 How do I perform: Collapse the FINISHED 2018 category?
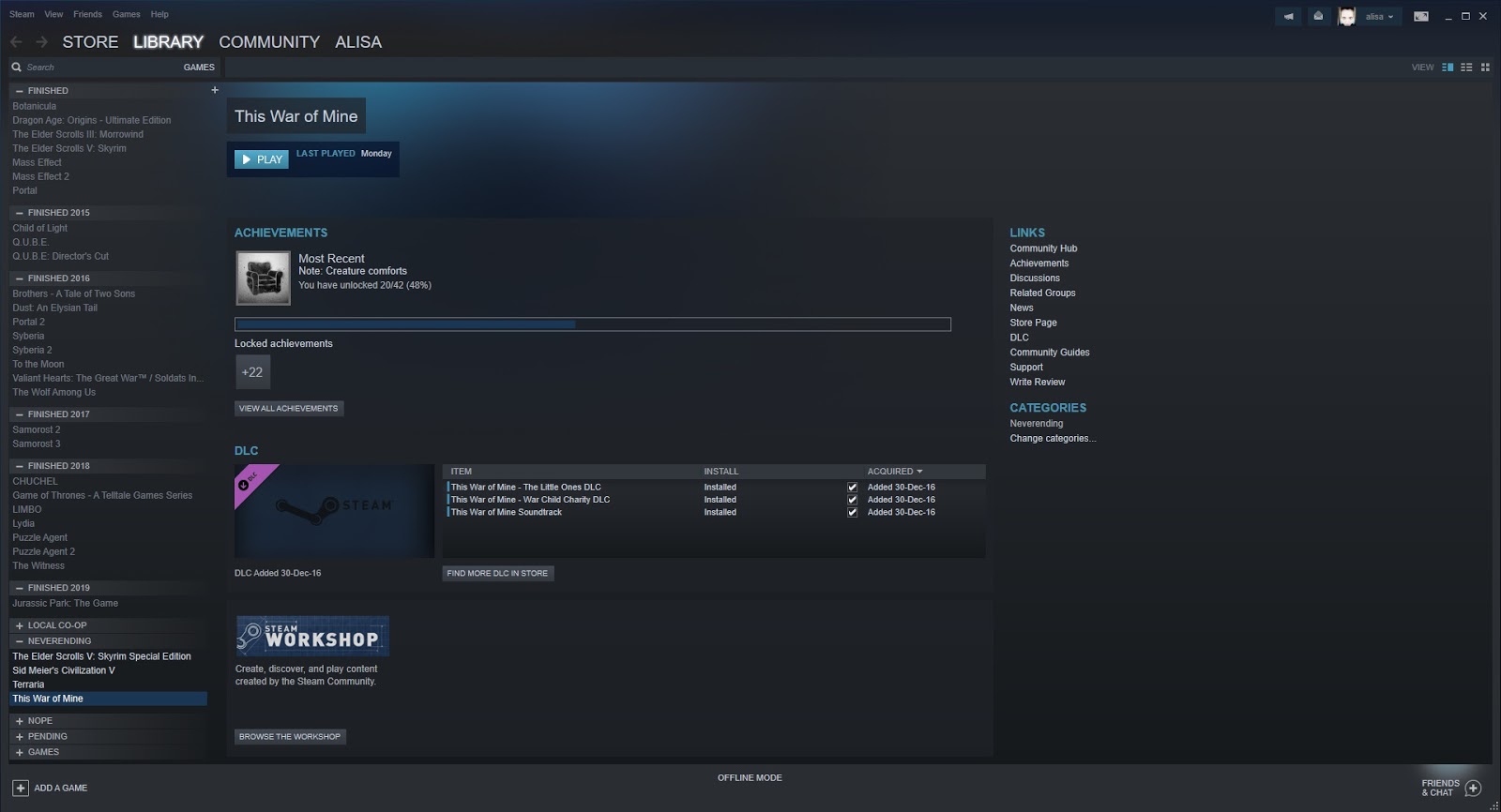pyautogui.click(x=20, y=466)
